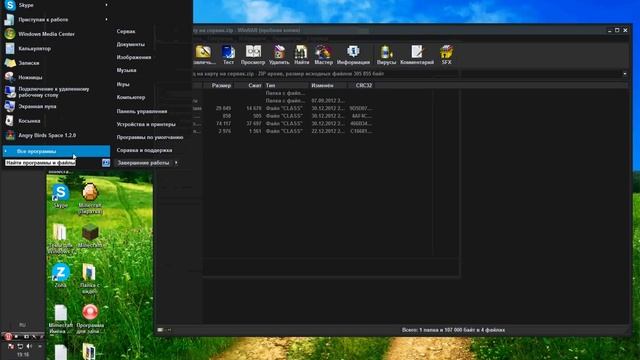Open Getting Started (Приступая к работе) entry
This screenshot has width=640, height=360.
56,20
